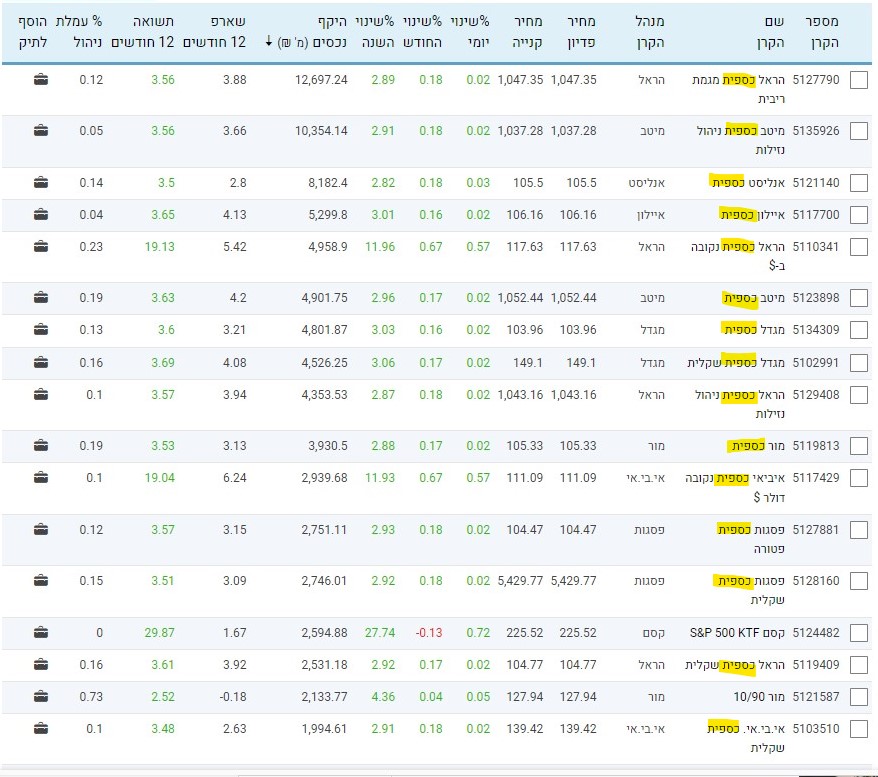878x777 pixels.
Task: Check the box for fund 5121140
Action: pos(858,183)
